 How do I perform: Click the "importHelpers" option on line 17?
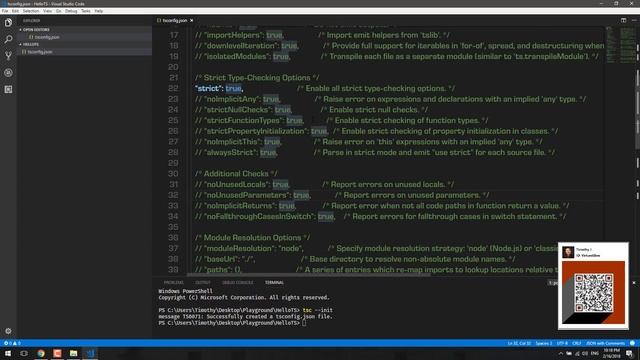click(233, 35)
